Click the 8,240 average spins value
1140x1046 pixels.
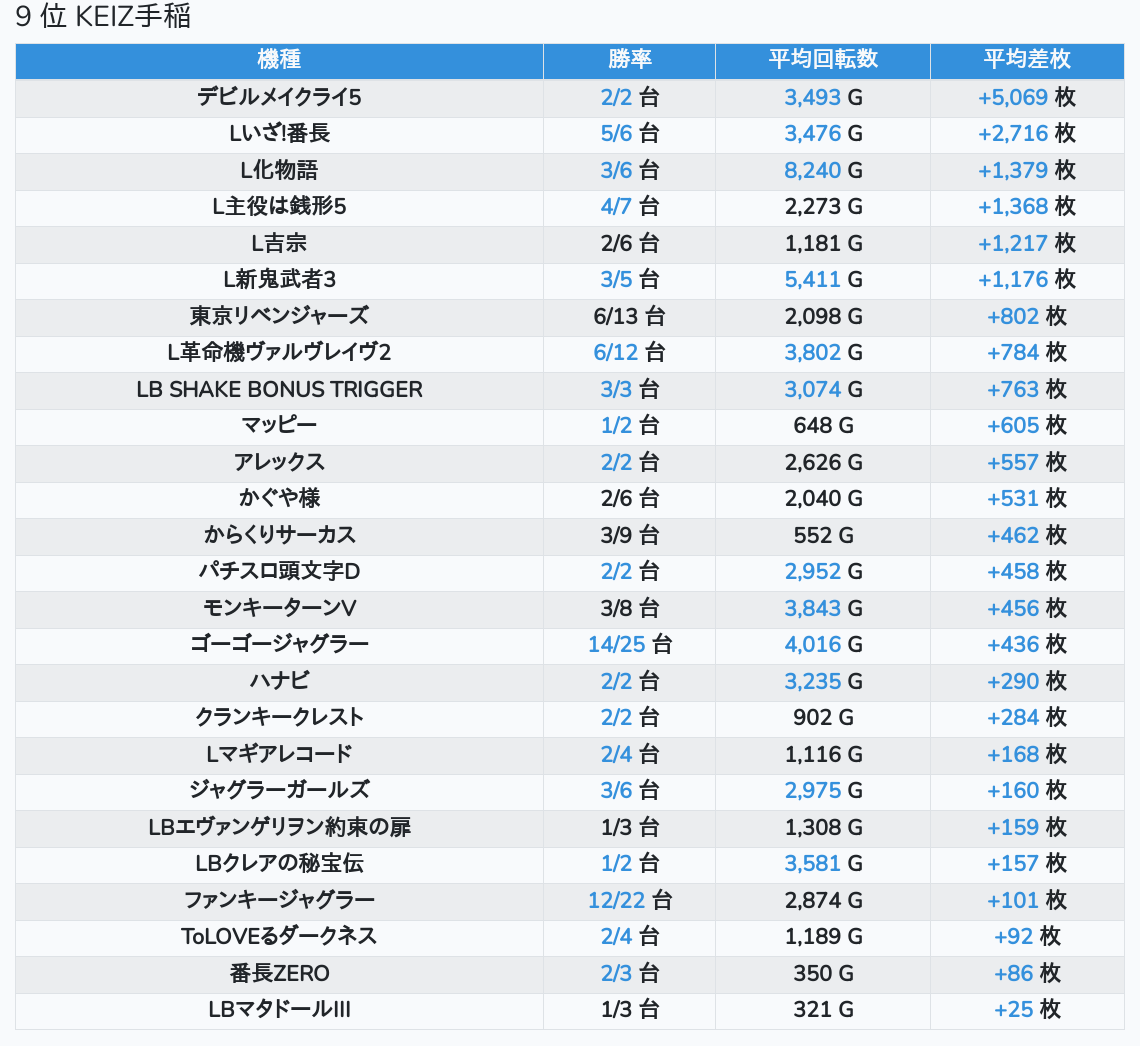pyautogui.click(x=813, y=170)
